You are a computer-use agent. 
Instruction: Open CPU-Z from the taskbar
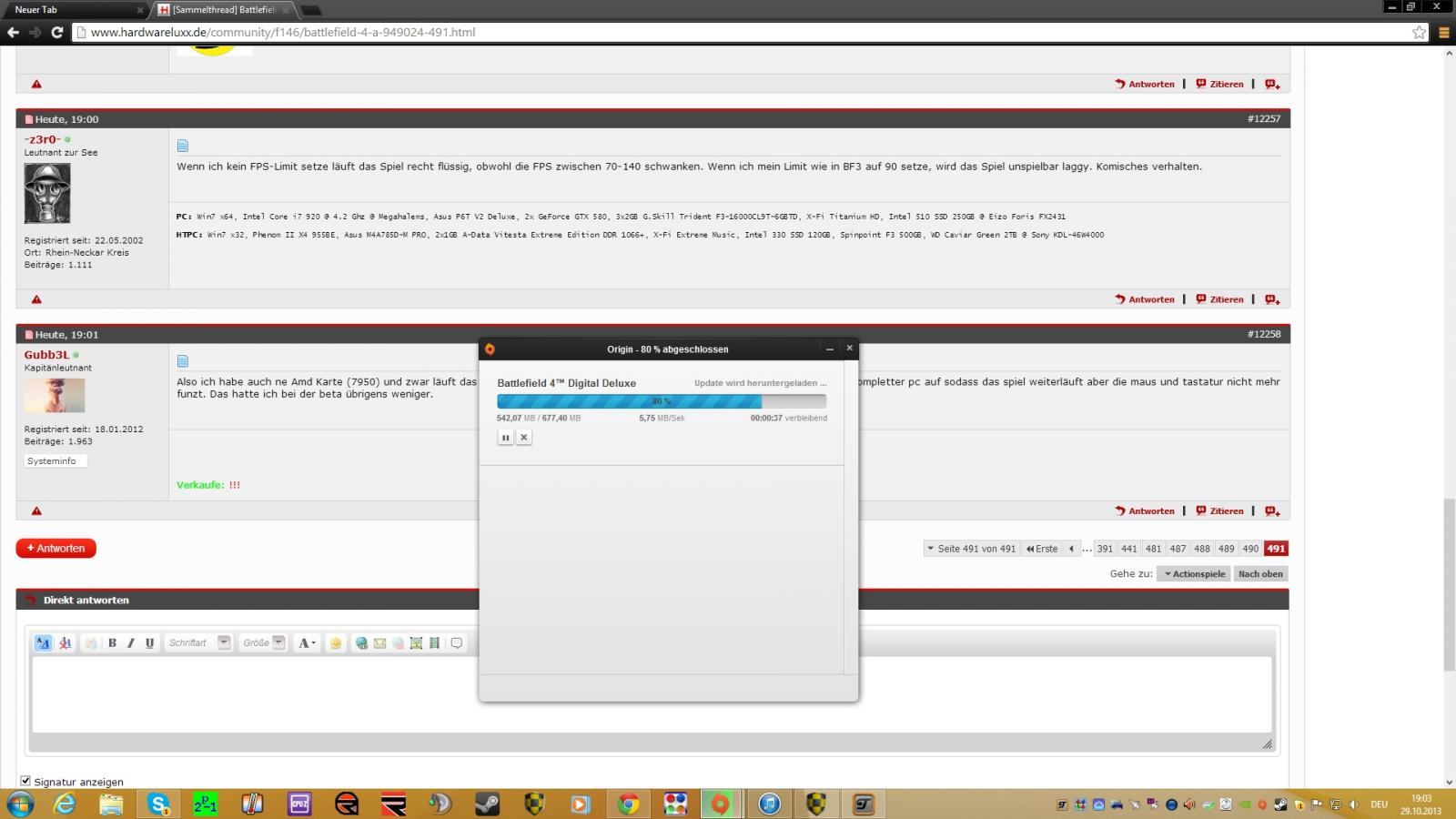(299, 804)
